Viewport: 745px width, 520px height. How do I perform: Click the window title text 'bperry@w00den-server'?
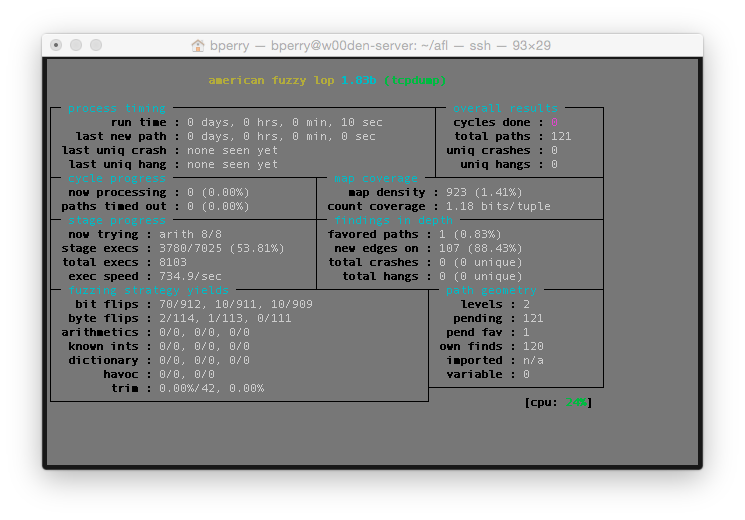tap(344, 46)
